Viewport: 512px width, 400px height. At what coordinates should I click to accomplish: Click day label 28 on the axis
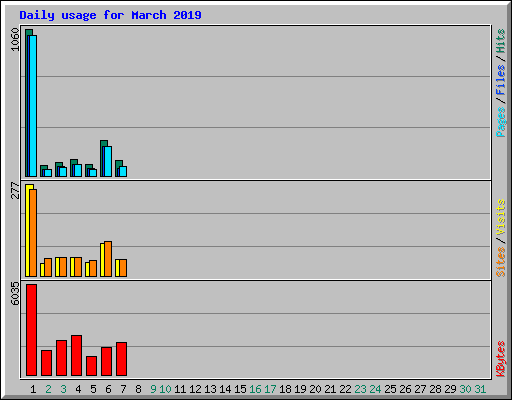[435, 389]
